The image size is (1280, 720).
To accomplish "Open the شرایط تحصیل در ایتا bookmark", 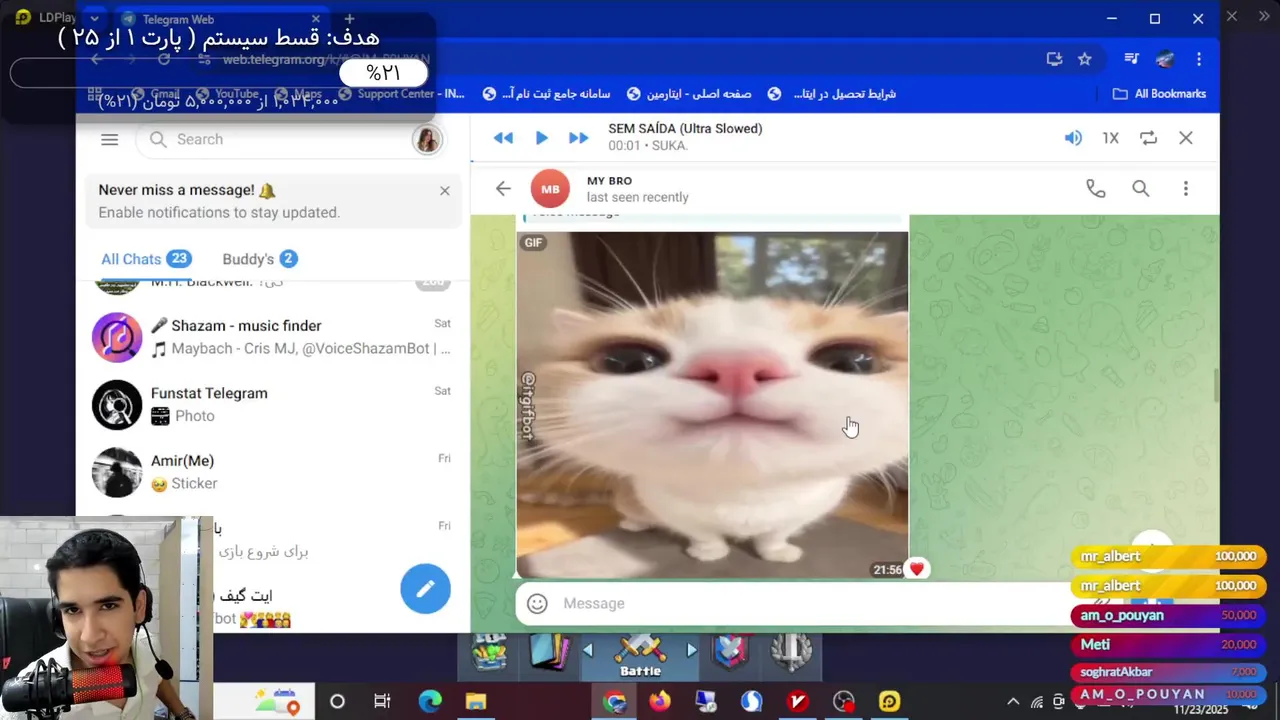I will (832, 94).
